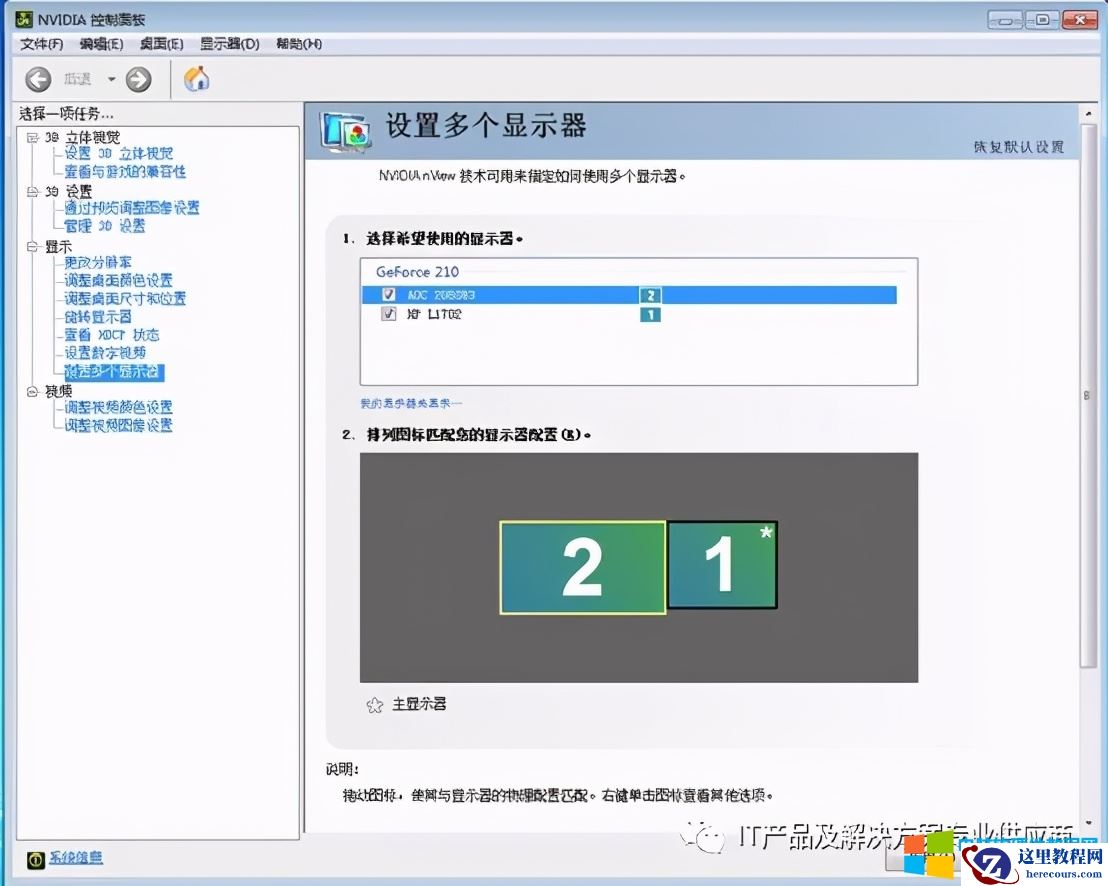1108x886 pixels.
Task: Click the NVIDIA title bar logo icon
Action: coord(23,19)
